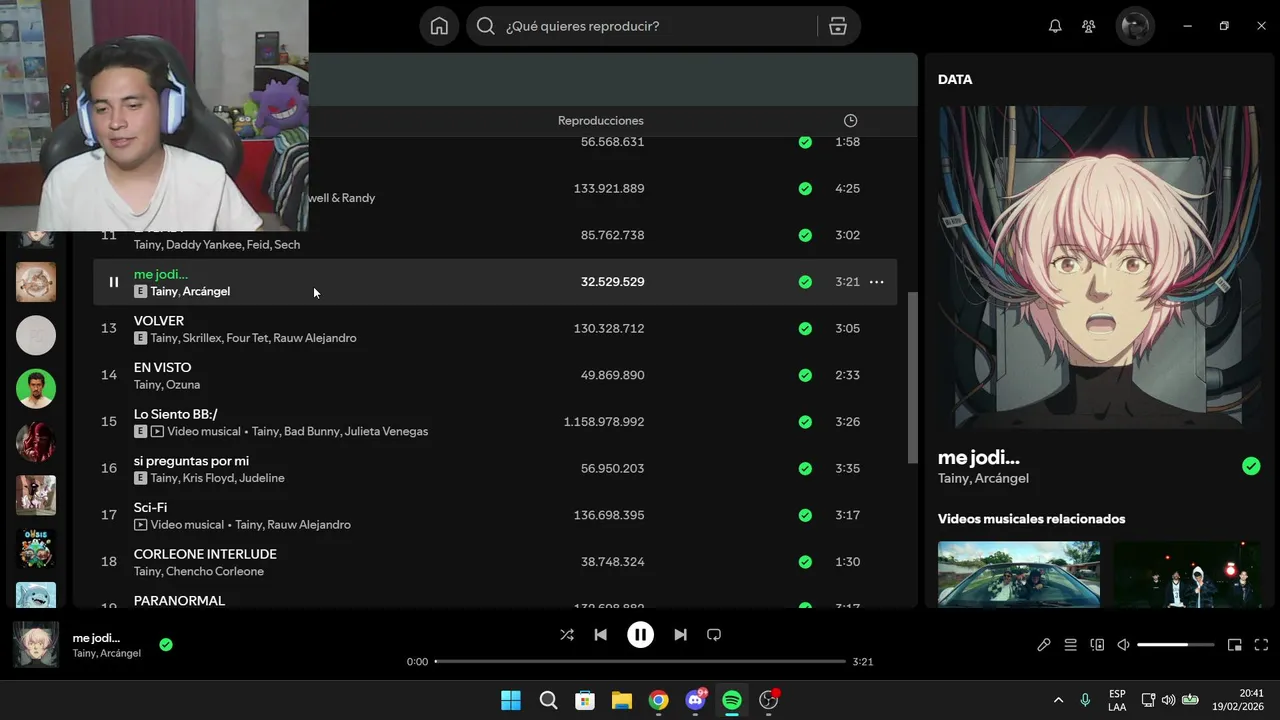Open the lyrics microphone icon
The height and width of the screenshot is (720, 1280).
[x=1044, y=645]
